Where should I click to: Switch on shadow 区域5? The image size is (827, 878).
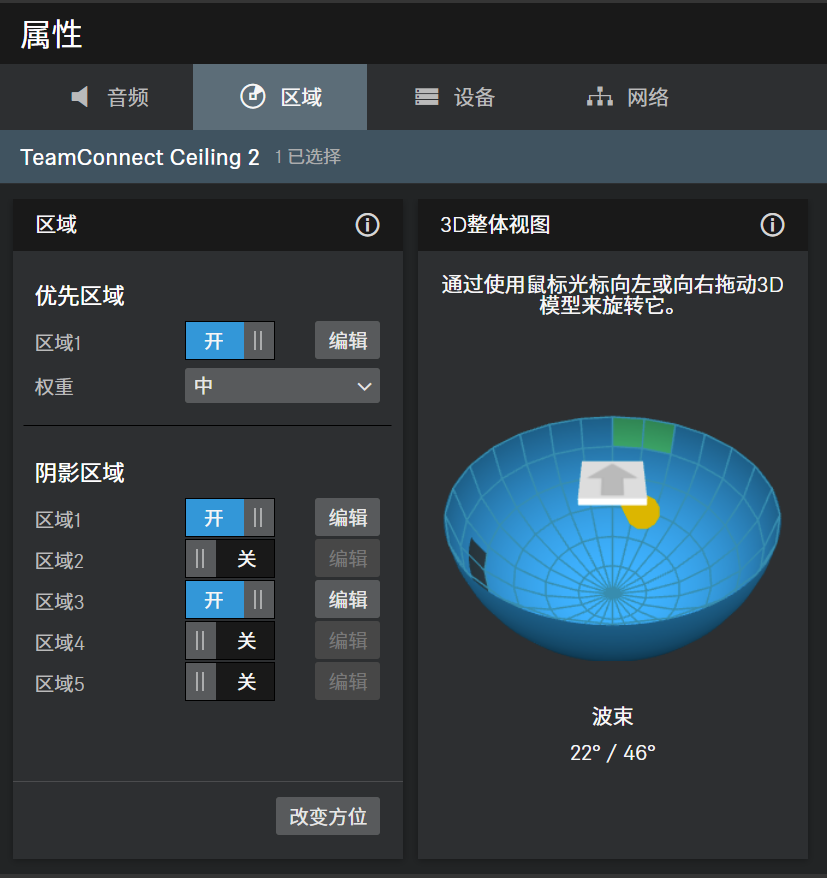click(x=230, y=682)
